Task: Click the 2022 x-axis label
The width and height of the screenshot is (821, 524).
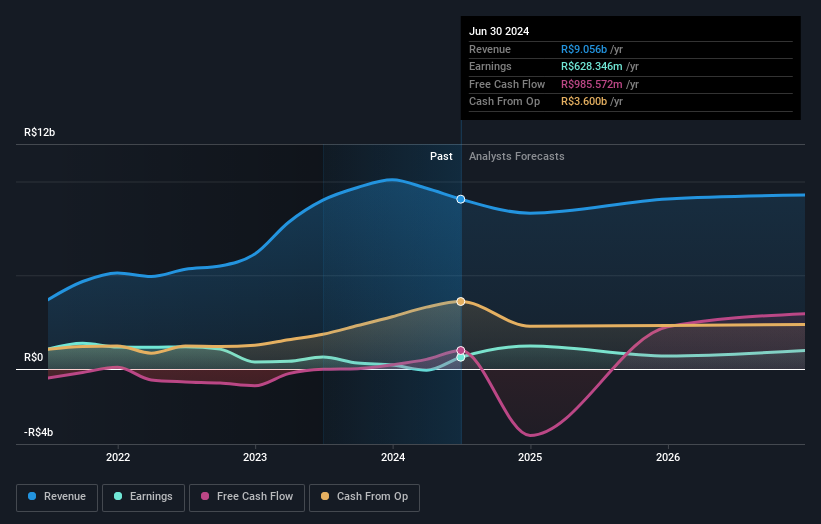Action: coord(118,457)
